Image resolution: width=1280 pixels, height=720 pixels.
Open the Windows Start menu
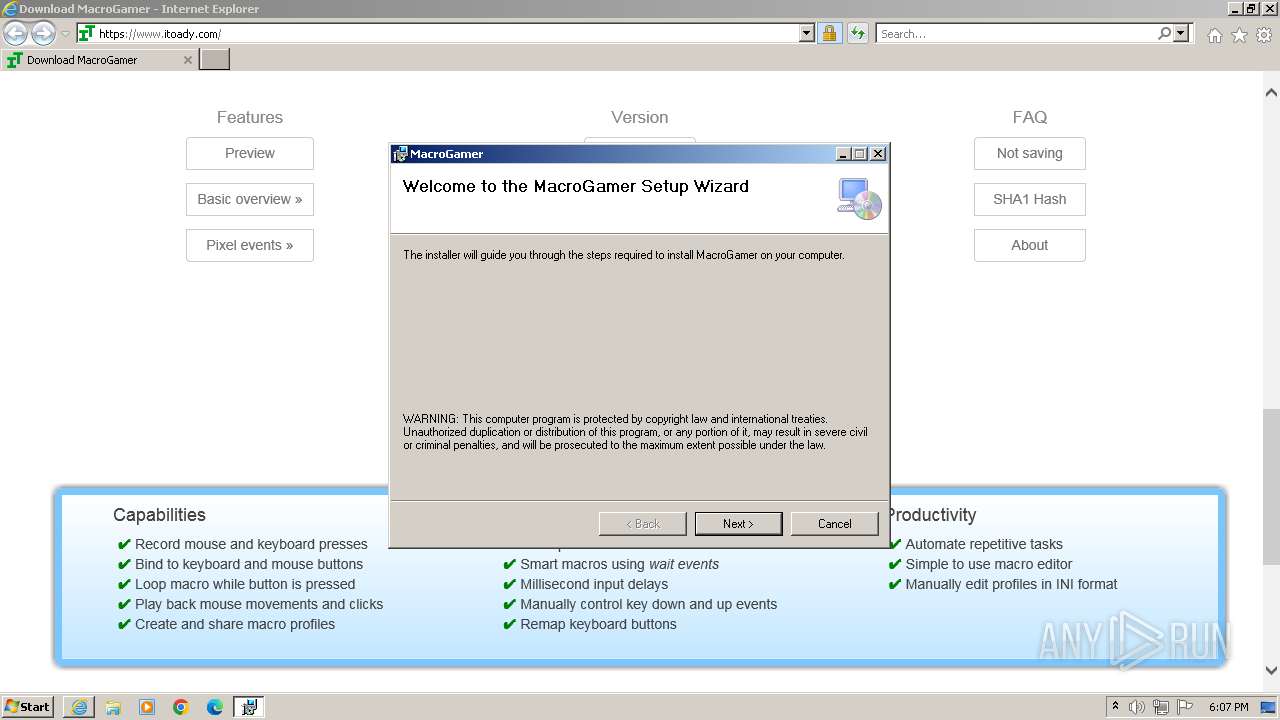click(27, 706)
